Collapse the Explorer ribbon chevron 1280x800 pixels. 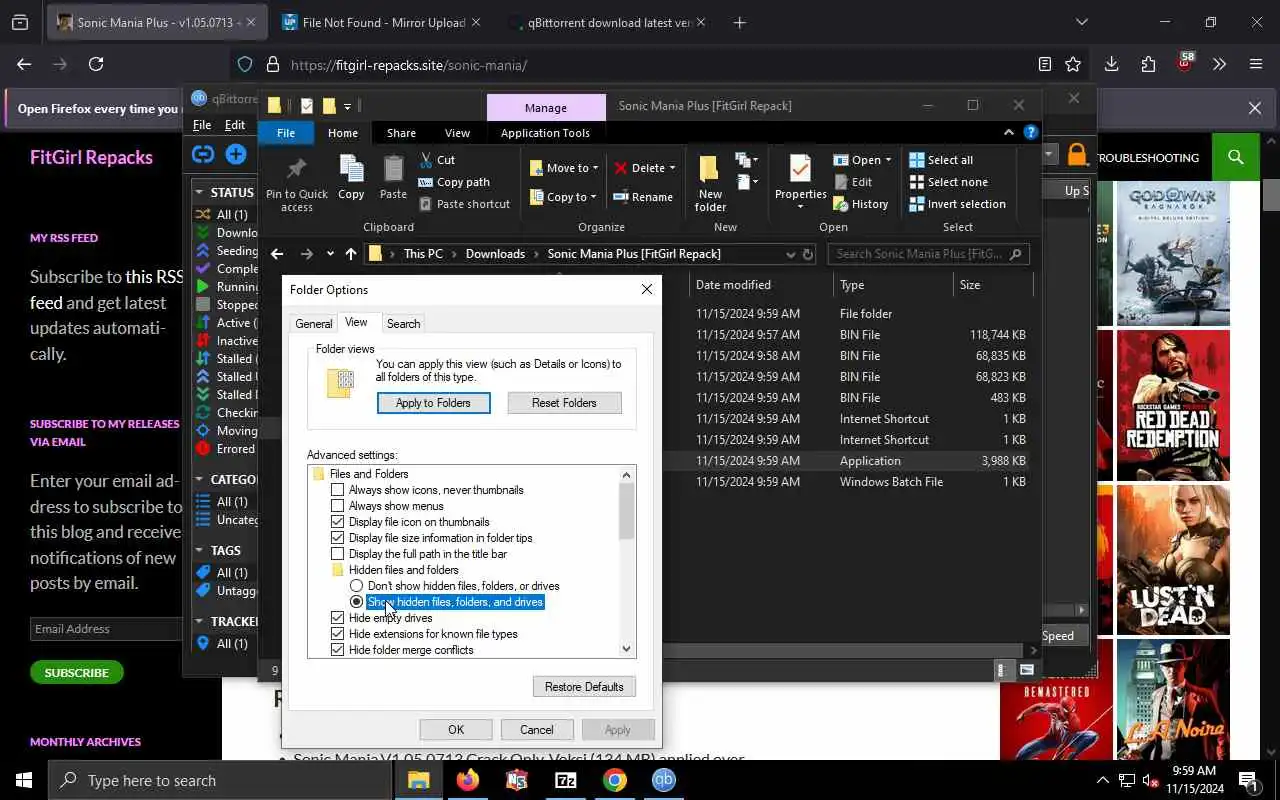(x=1009, y=132)
